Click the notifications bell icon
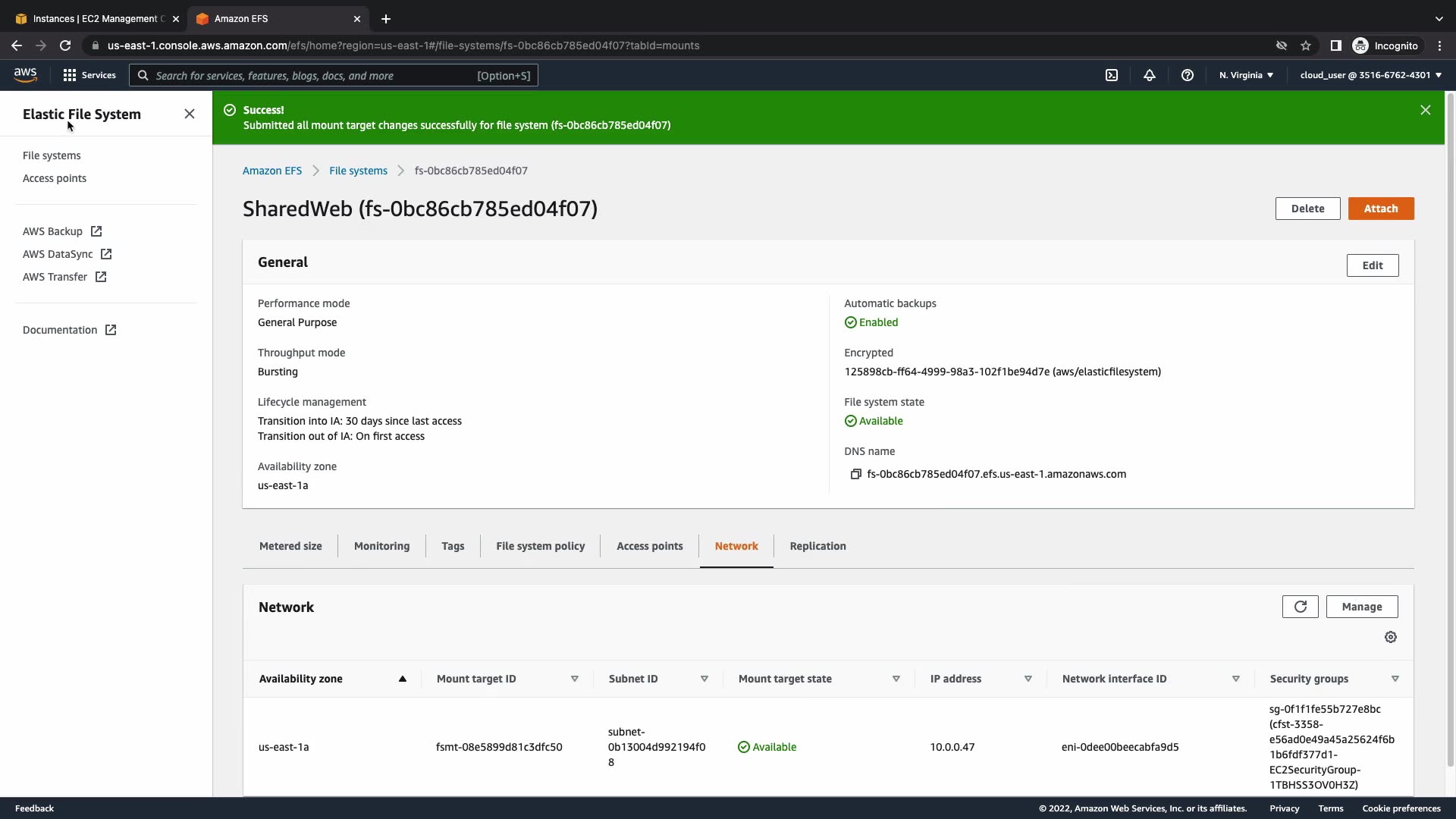This screenshot has height=819, width=1456. (x=1150, y=75)
